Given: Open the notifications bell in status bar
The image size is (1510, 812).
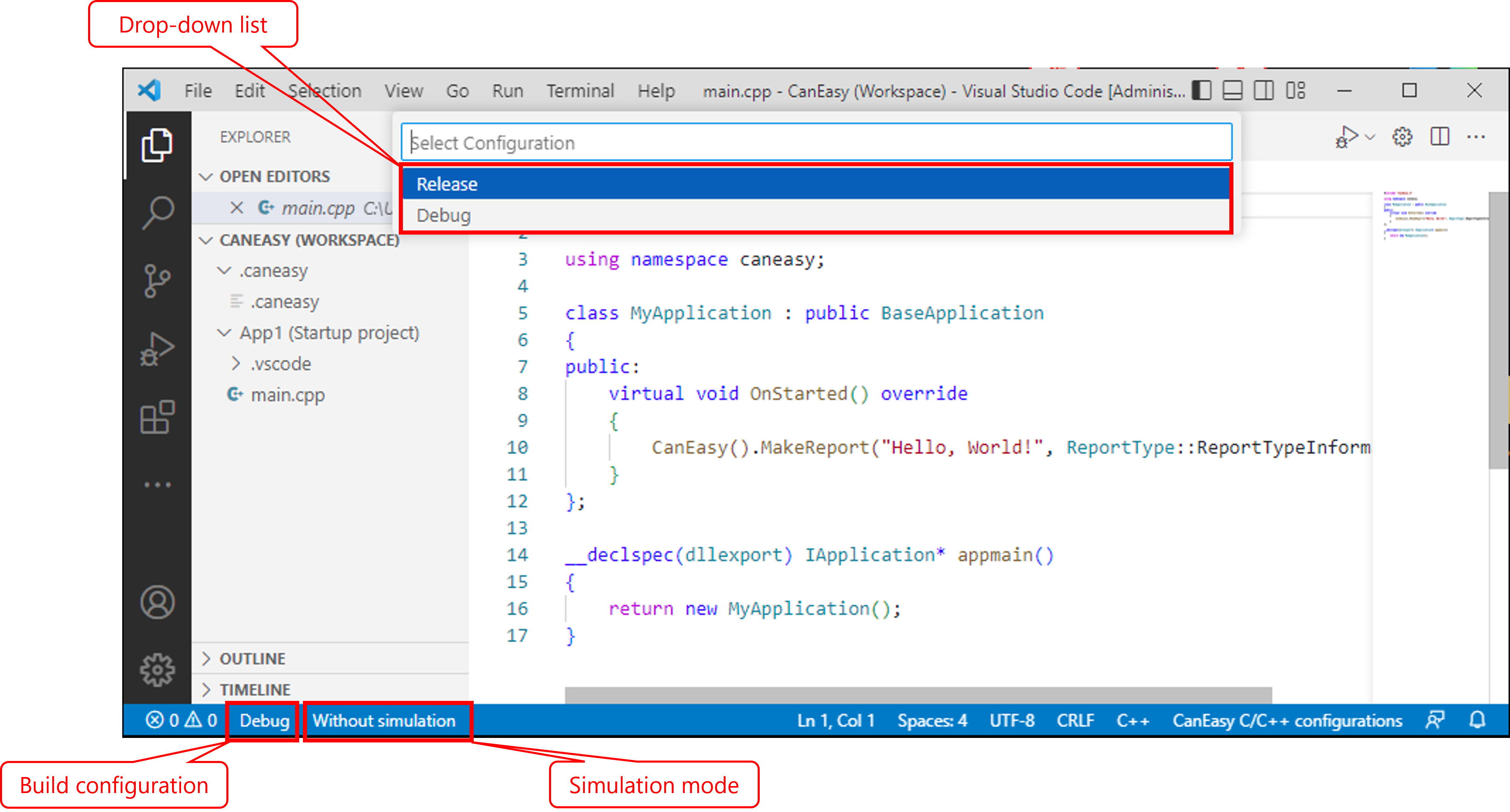Looking at the screenshot, I should click(x=1477, y=720).
